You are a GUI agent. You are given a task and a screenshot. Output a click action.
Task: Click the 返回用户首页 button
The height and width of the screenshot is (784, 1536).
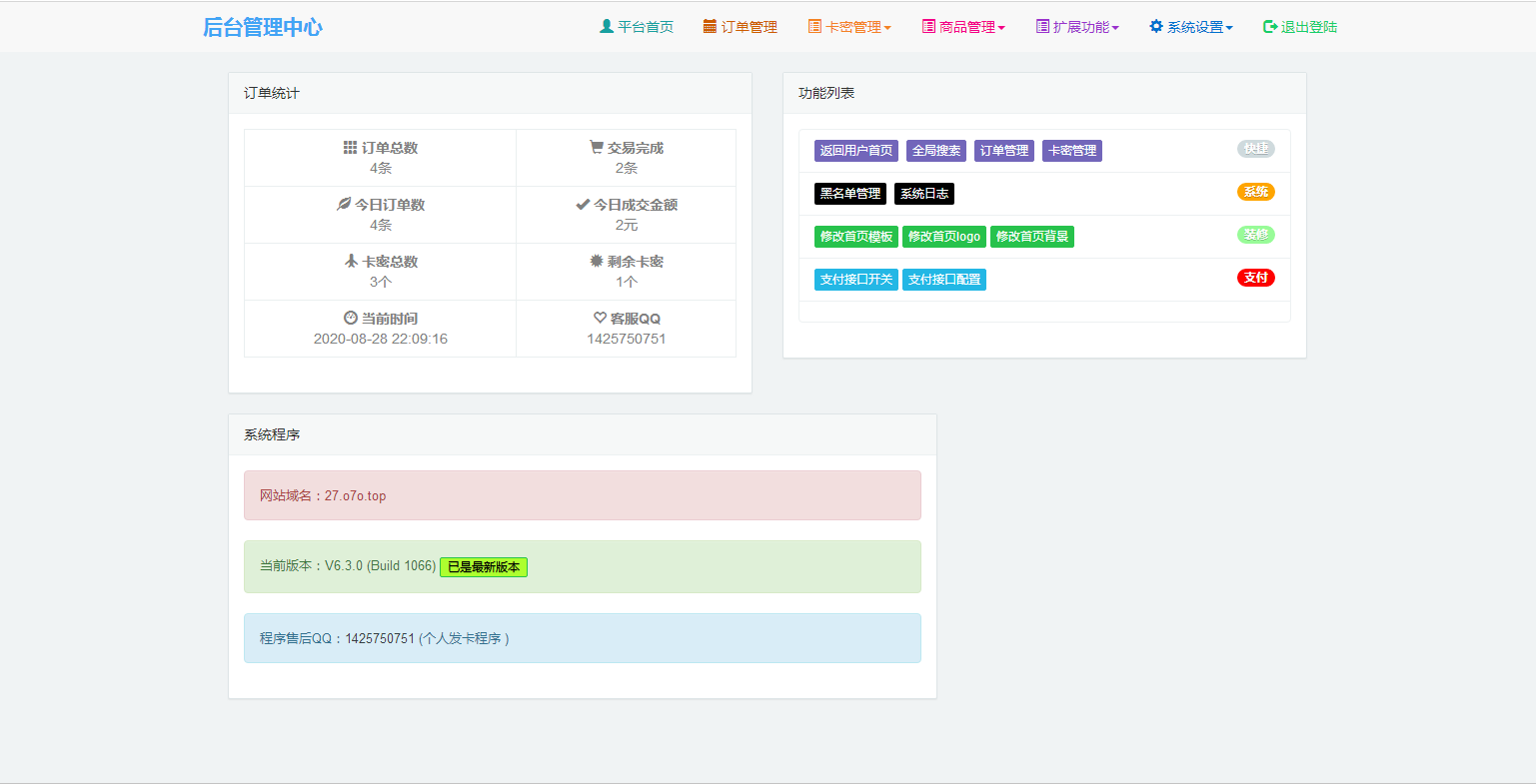pyautogui.click(x=856, y=151)
